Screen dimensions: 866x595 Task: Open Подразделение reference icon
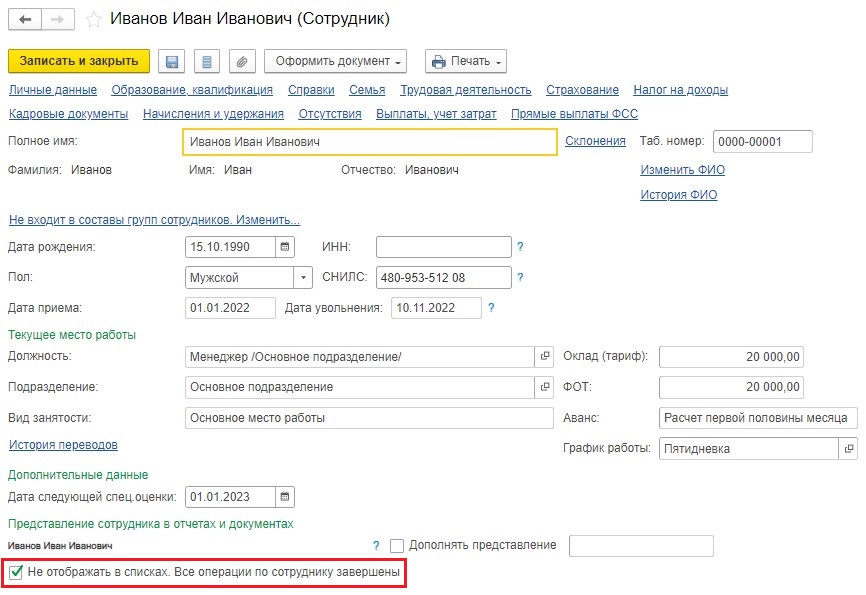[545, 387]
